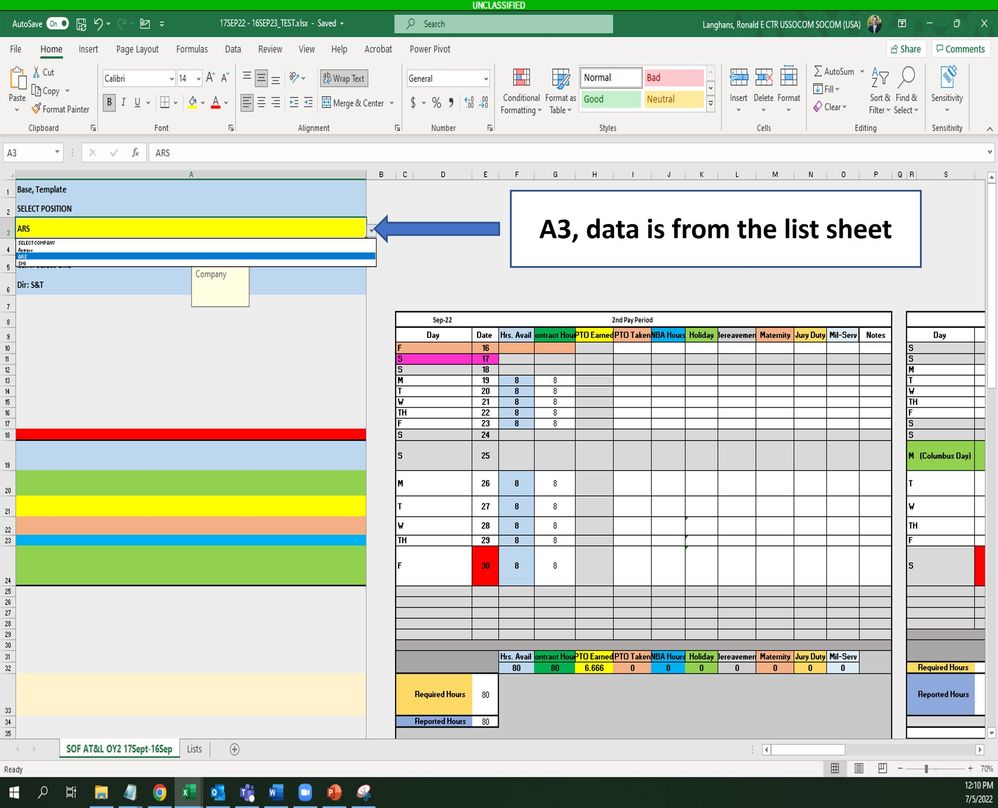
Task: Open the Comments pane
Action: tap(959, 48)
